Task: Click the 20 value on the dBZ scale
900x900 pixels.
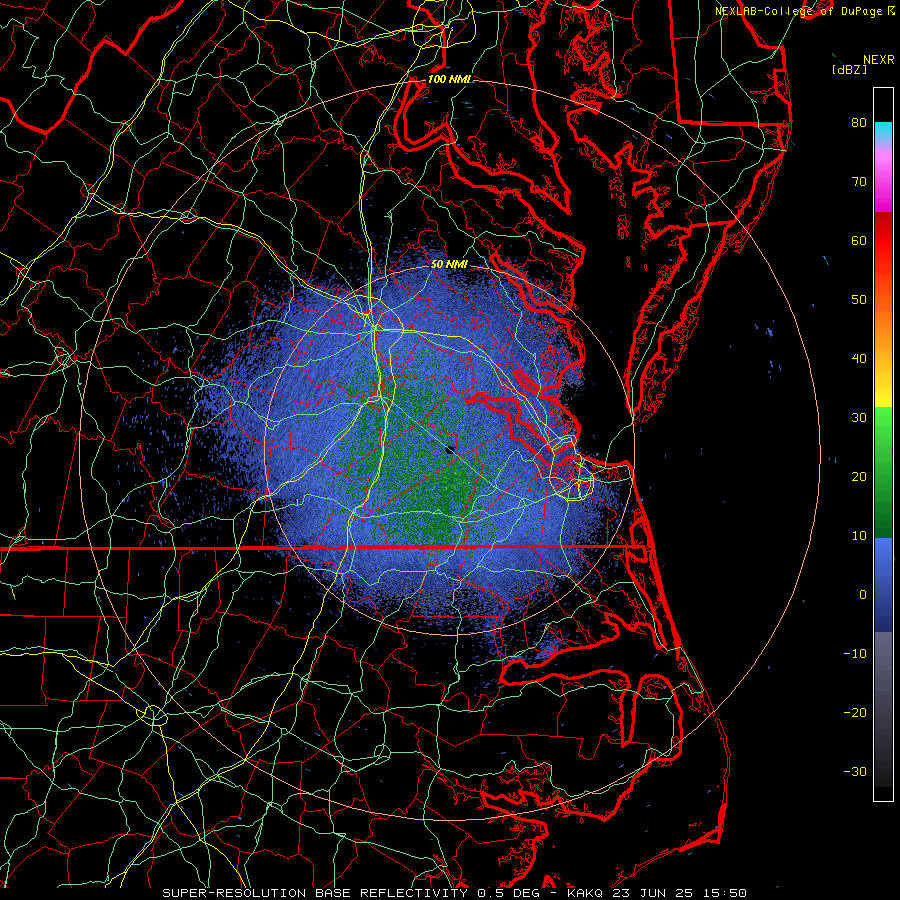Action: [x=859, y=477]
